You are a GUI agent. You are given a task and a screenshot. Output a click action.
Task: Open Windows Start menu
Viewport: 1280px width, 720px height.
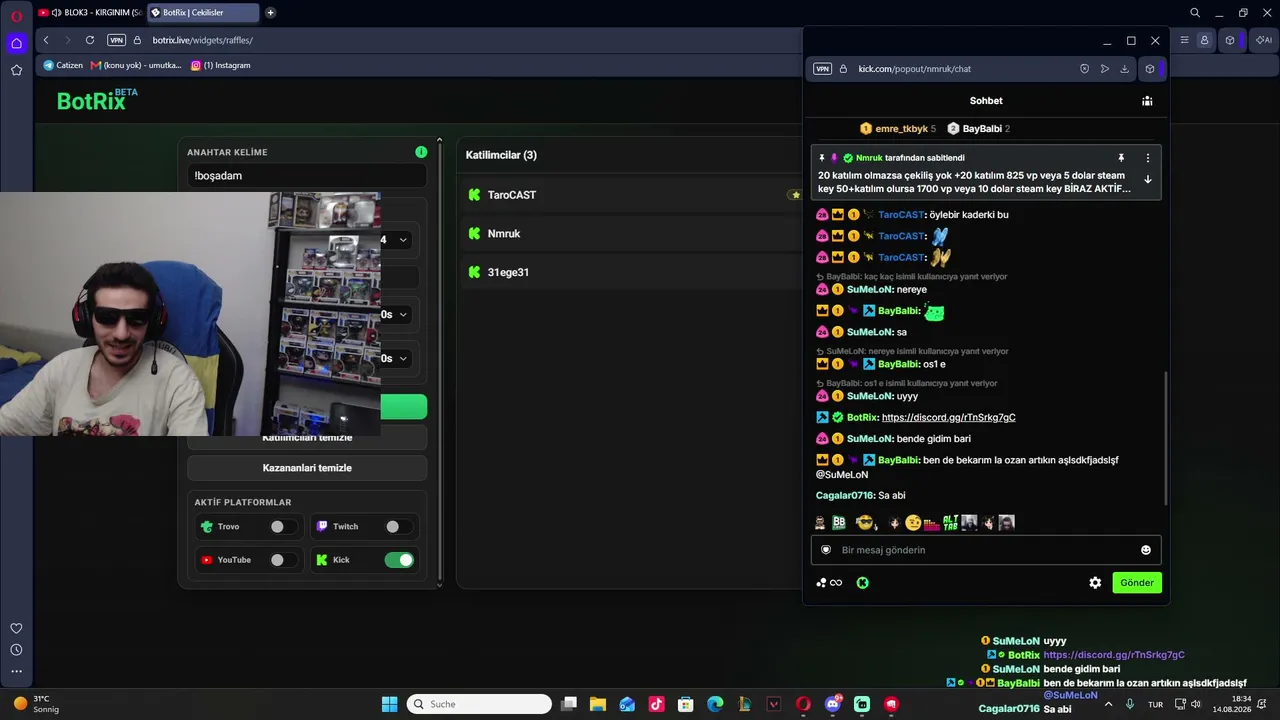click(390, 704)
